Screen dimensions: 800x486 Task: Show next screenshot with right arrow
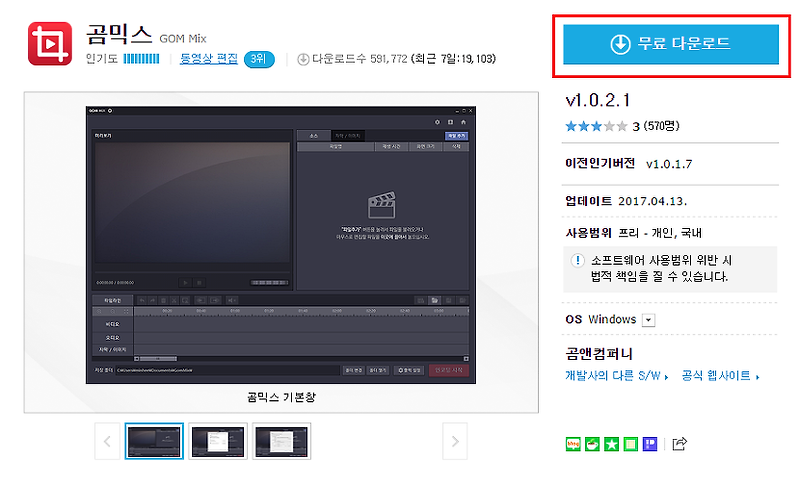(x=455, y=441)
